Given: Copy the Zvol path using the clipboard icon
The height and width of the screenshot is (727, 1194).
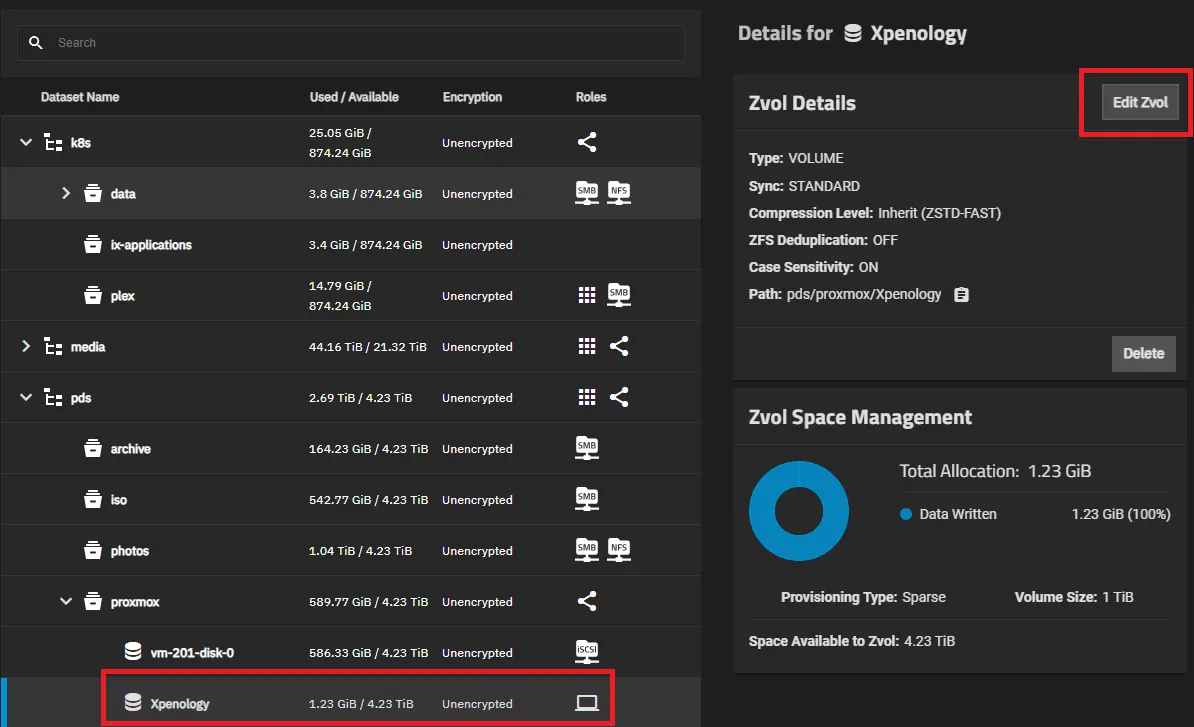Looking at the screenshot, I should coord(961,294).
